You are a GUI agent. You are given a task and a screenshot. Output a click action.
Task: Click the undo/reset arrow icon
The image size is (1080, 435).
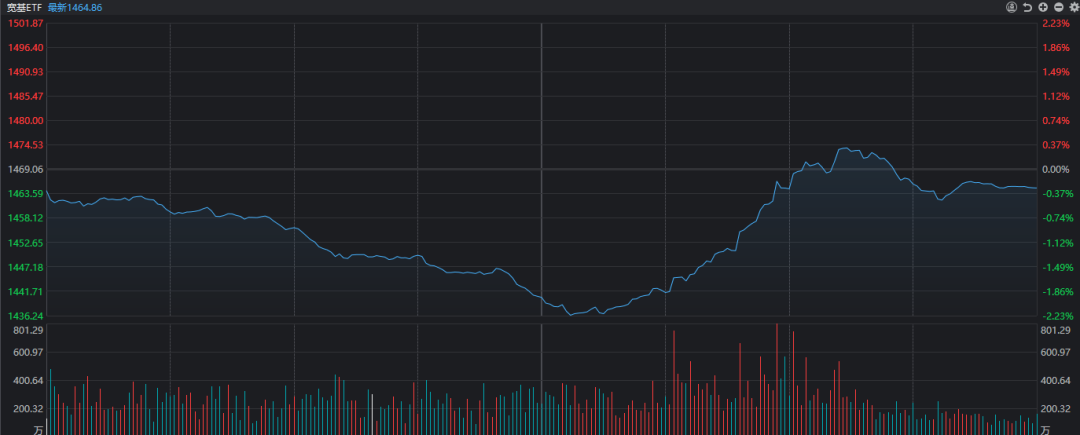[x=1027, y=7]
